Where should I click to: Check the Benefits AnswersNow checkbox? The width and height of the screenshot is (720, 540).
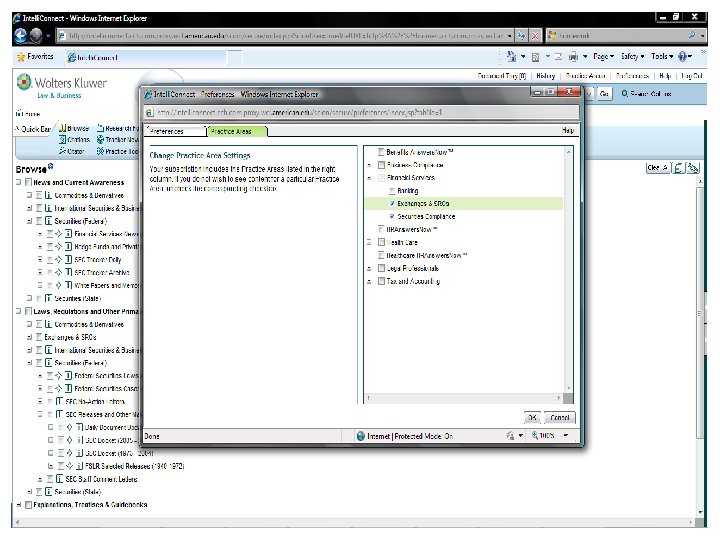click(x=381, y=152)
